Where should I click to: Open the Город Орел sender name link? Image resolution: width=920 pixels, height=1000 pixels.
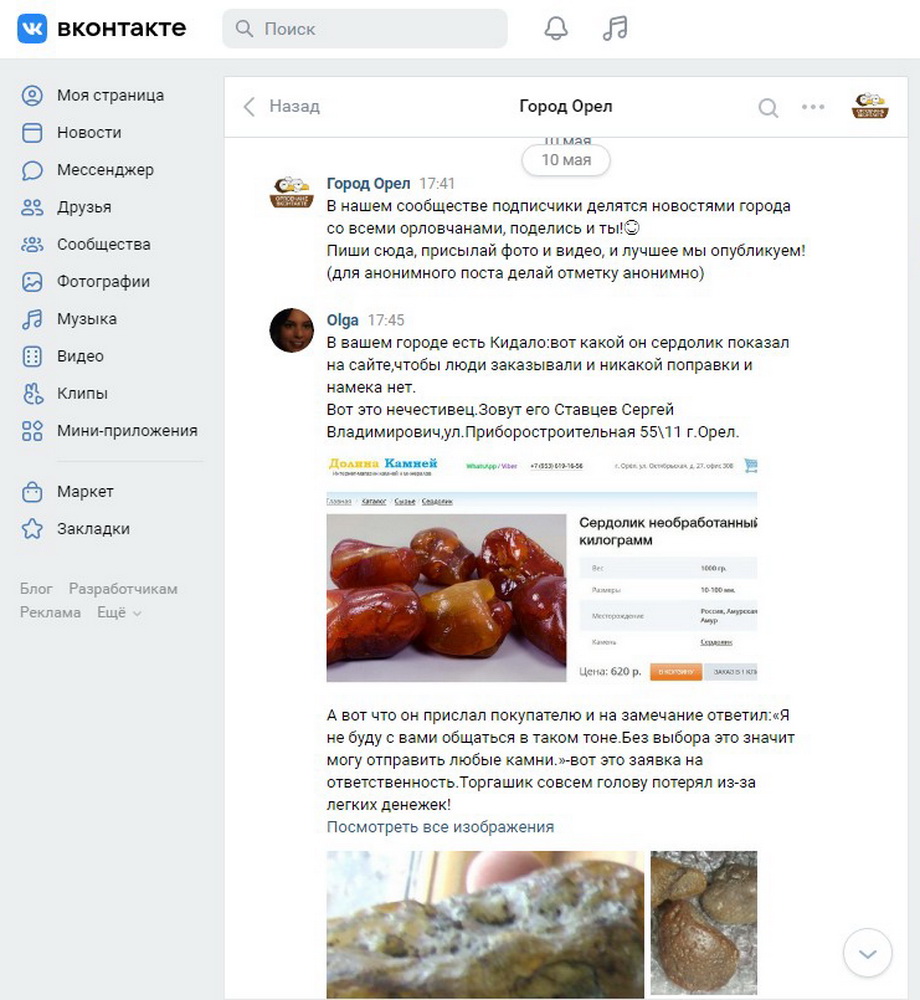(368, 184)
